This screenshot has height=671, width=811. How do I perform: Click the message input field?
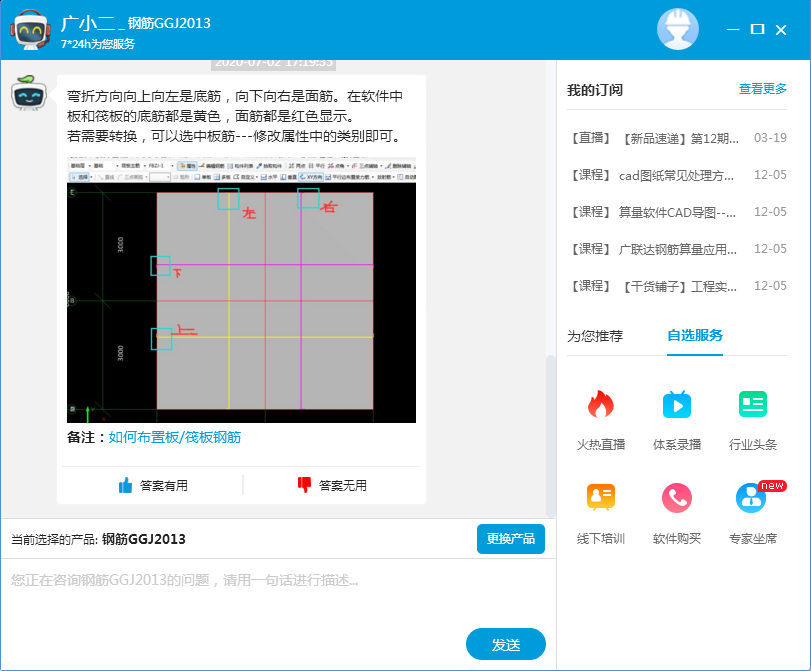pos(278,591)
